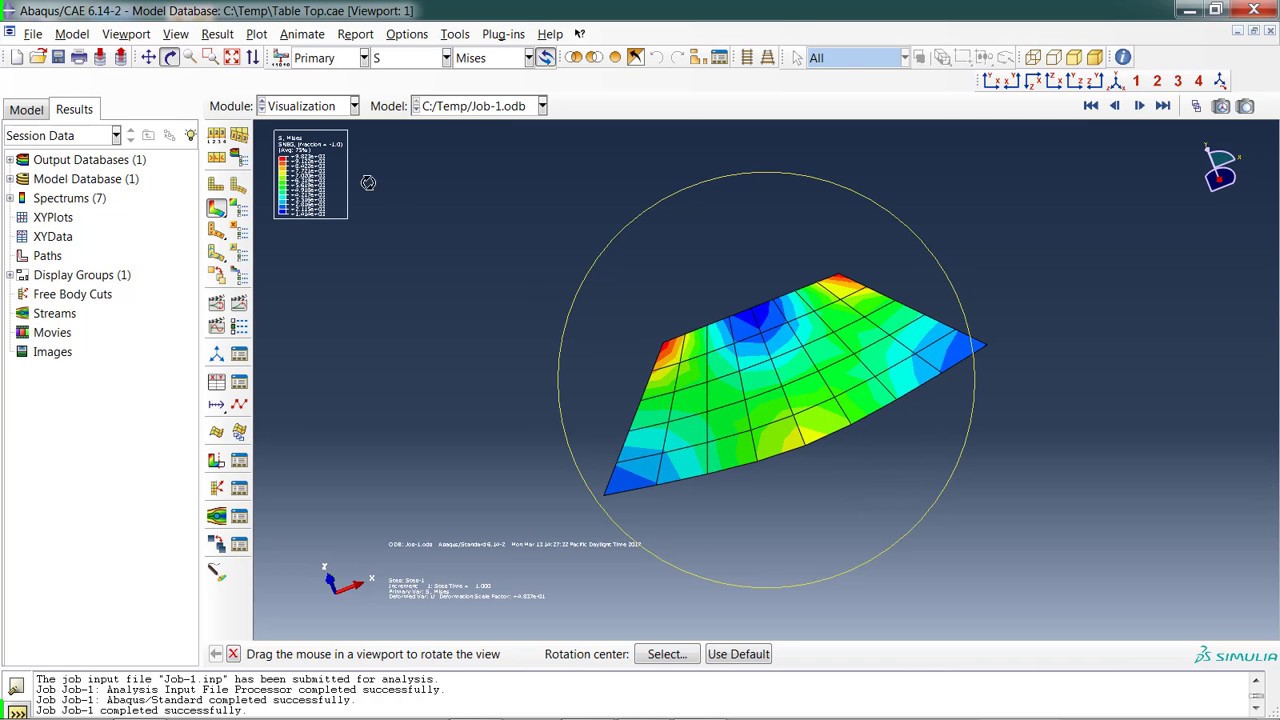Save the model database with floppy icon
The width and height of the screenshot is (1280, 720).
pos(58,58)
